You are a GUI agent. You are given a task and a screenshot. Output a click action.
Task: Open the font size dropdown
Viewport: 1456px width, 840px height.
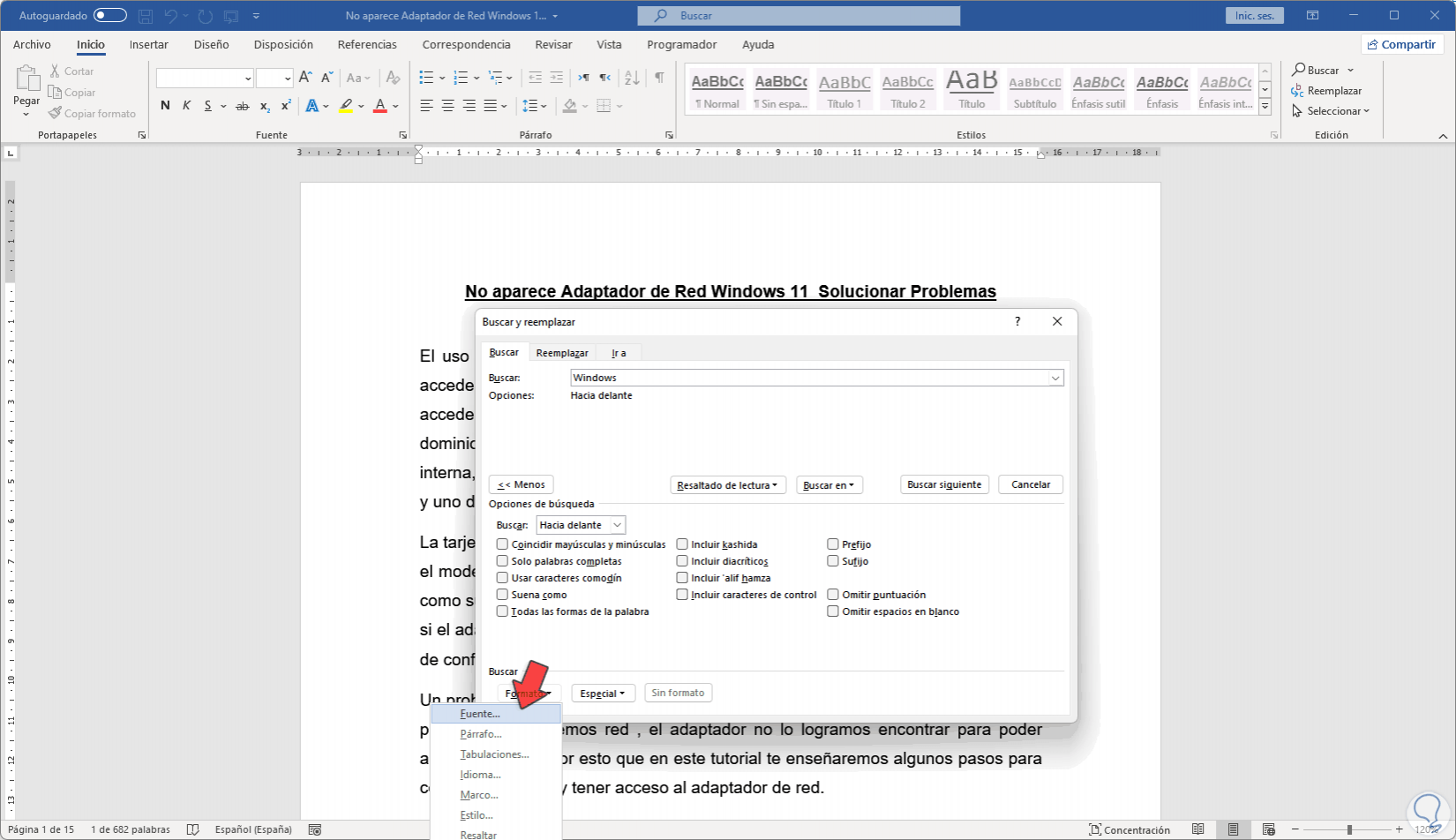[x=287, y=79]
